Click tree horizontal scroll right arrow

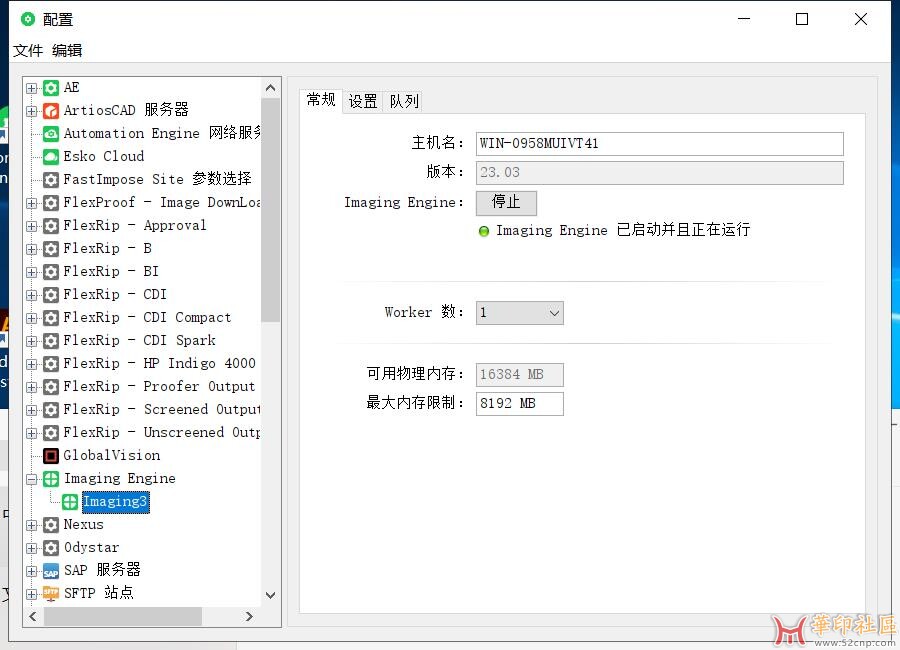click(249, 616)
